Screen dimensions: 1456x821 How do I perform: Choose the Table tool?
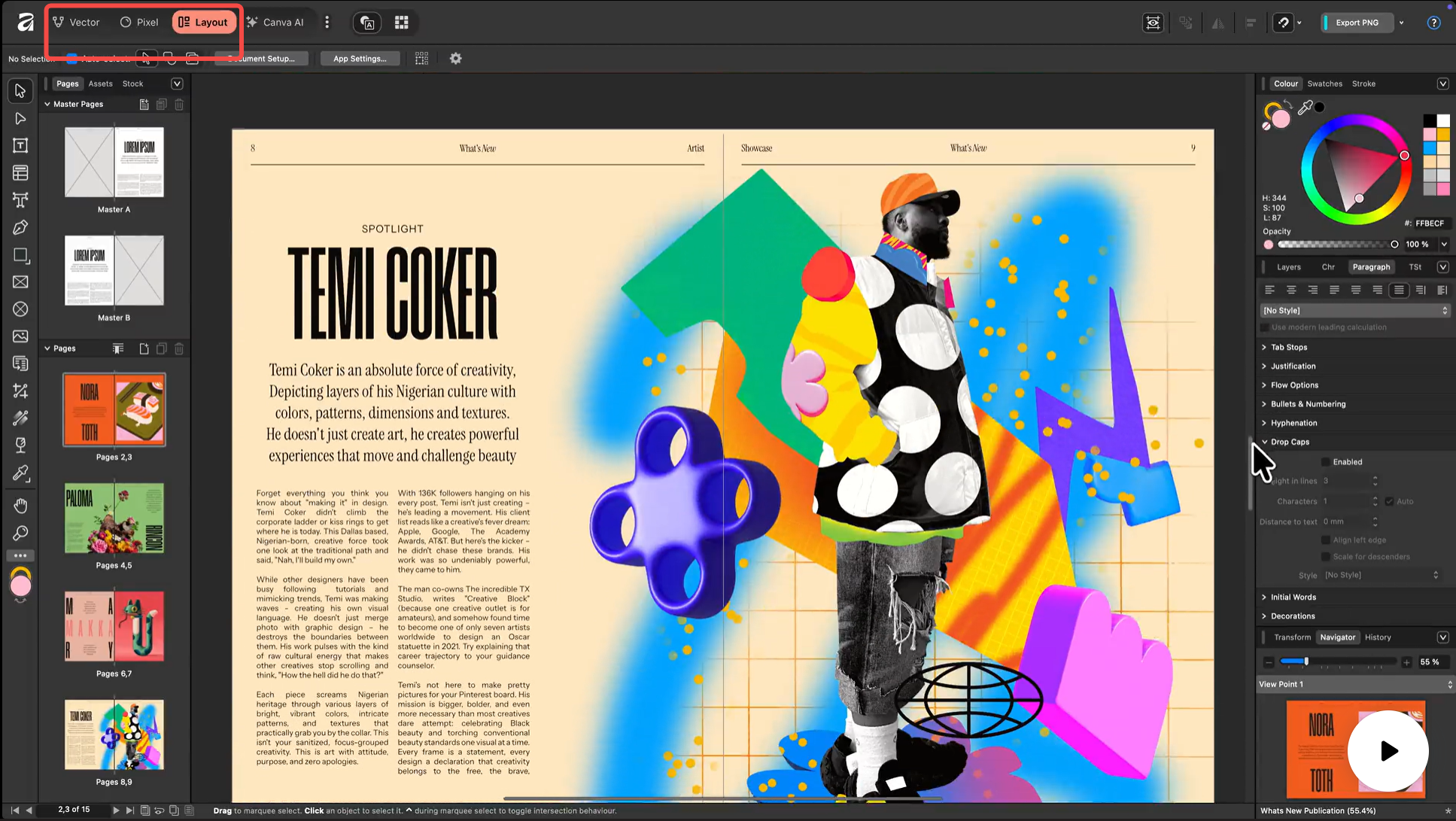tap(20, 173)
